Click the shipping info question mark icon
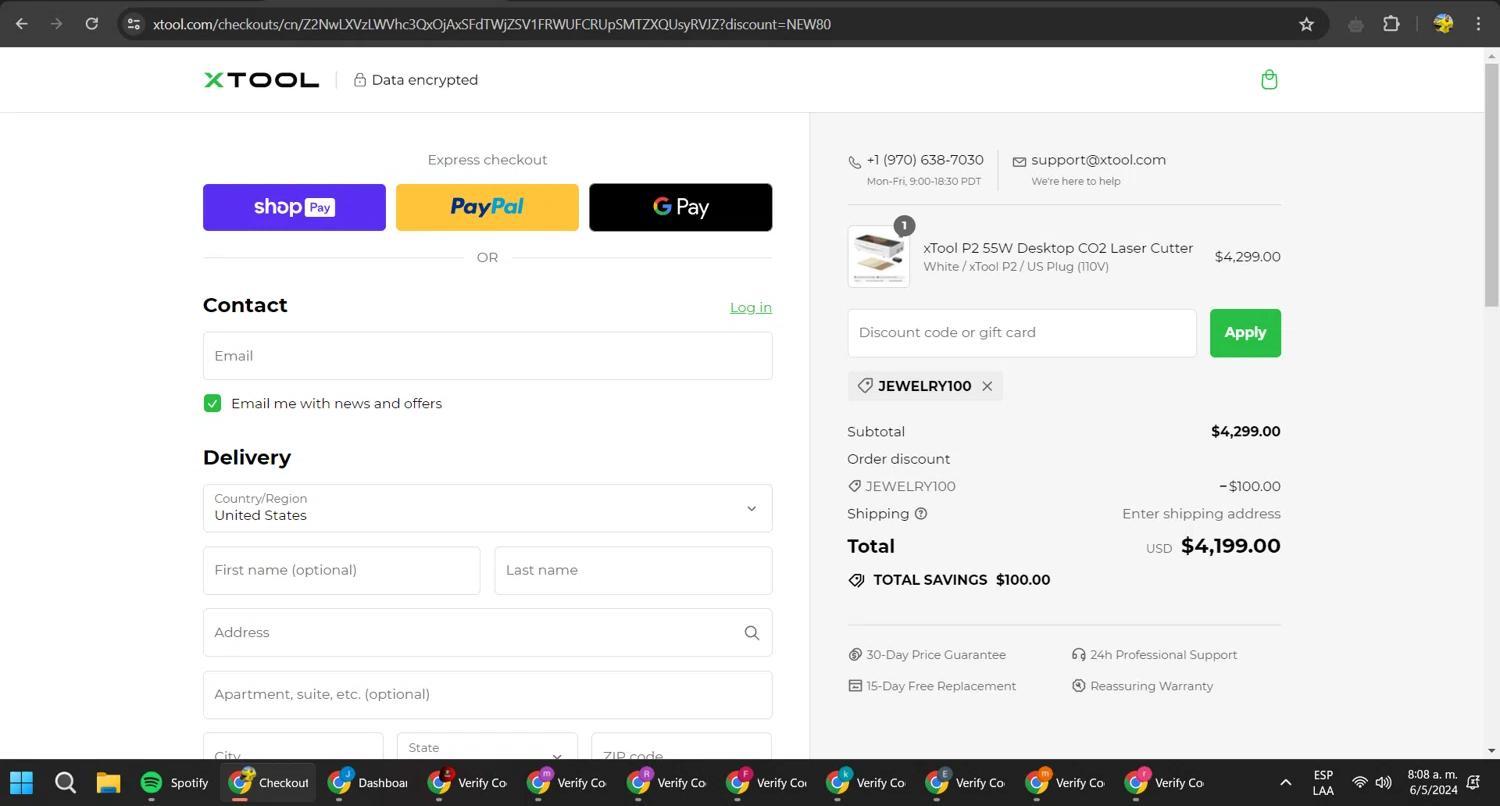The height and width of the screenshot is (806, 1500). (x=921, y=514)
